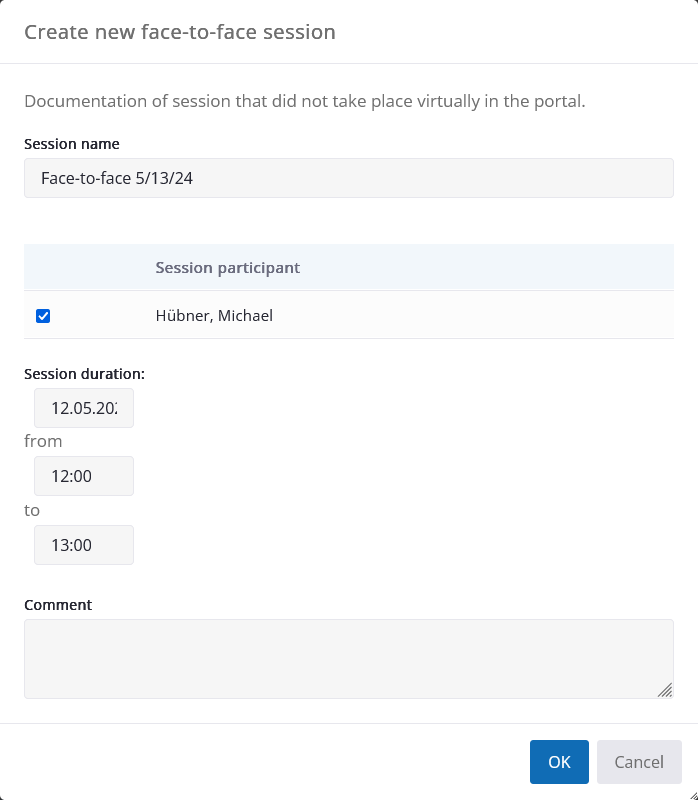This screenshot has width=698, height=800.
Task: Click the Session participant column header
Action: tap(228, 267)
